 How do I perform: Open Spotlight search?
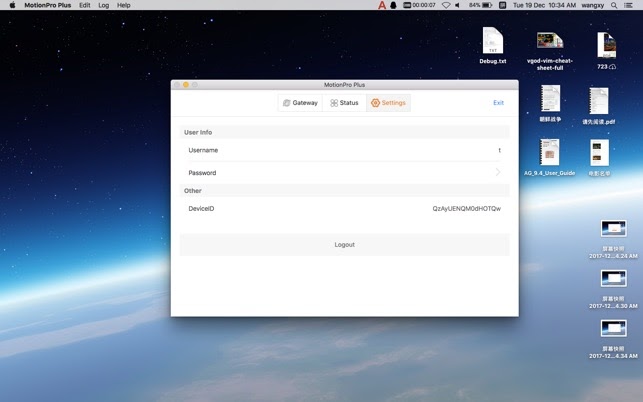(614, 5)
